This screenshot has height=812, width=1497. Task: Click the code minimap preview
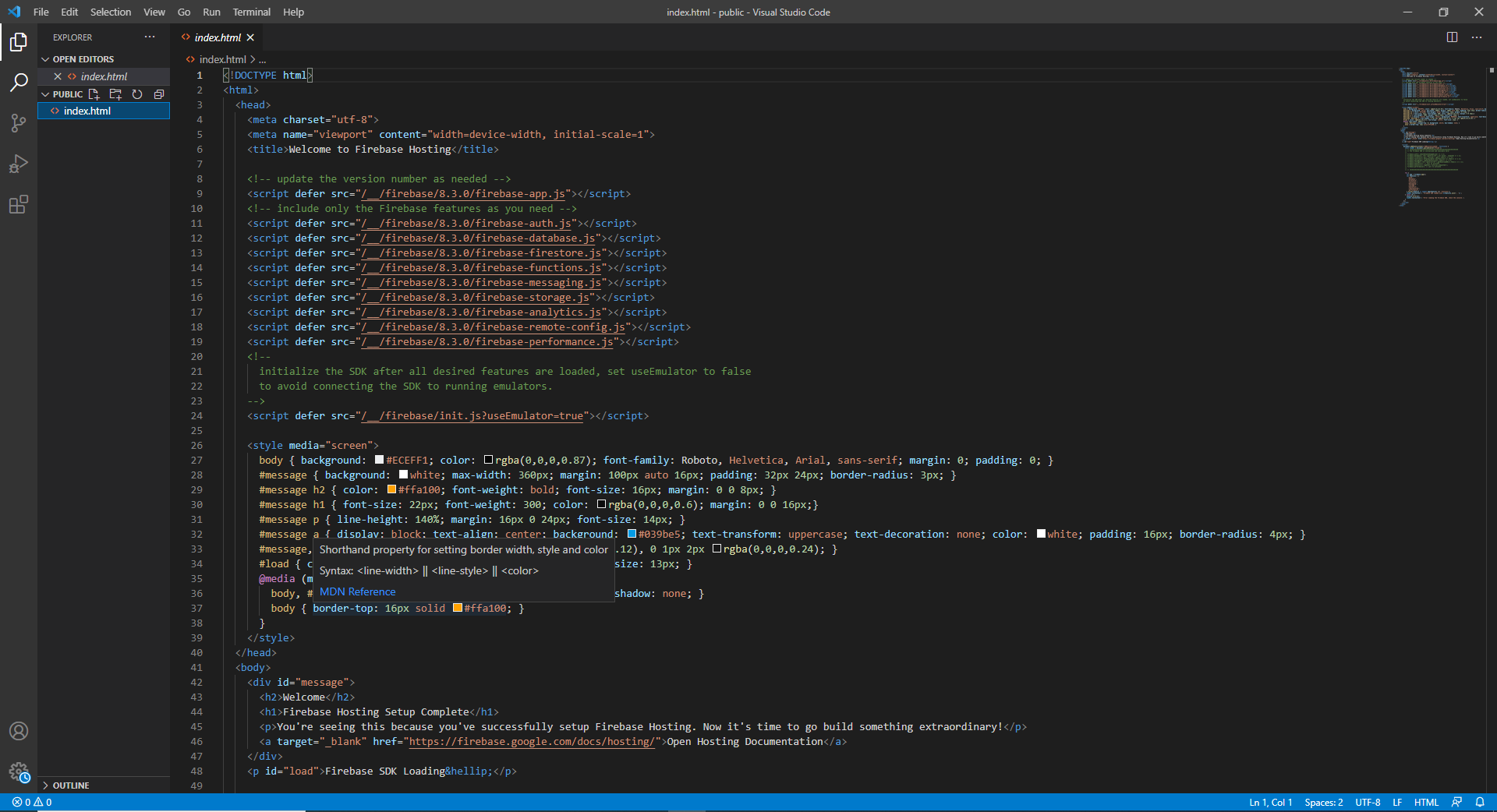1442,136
